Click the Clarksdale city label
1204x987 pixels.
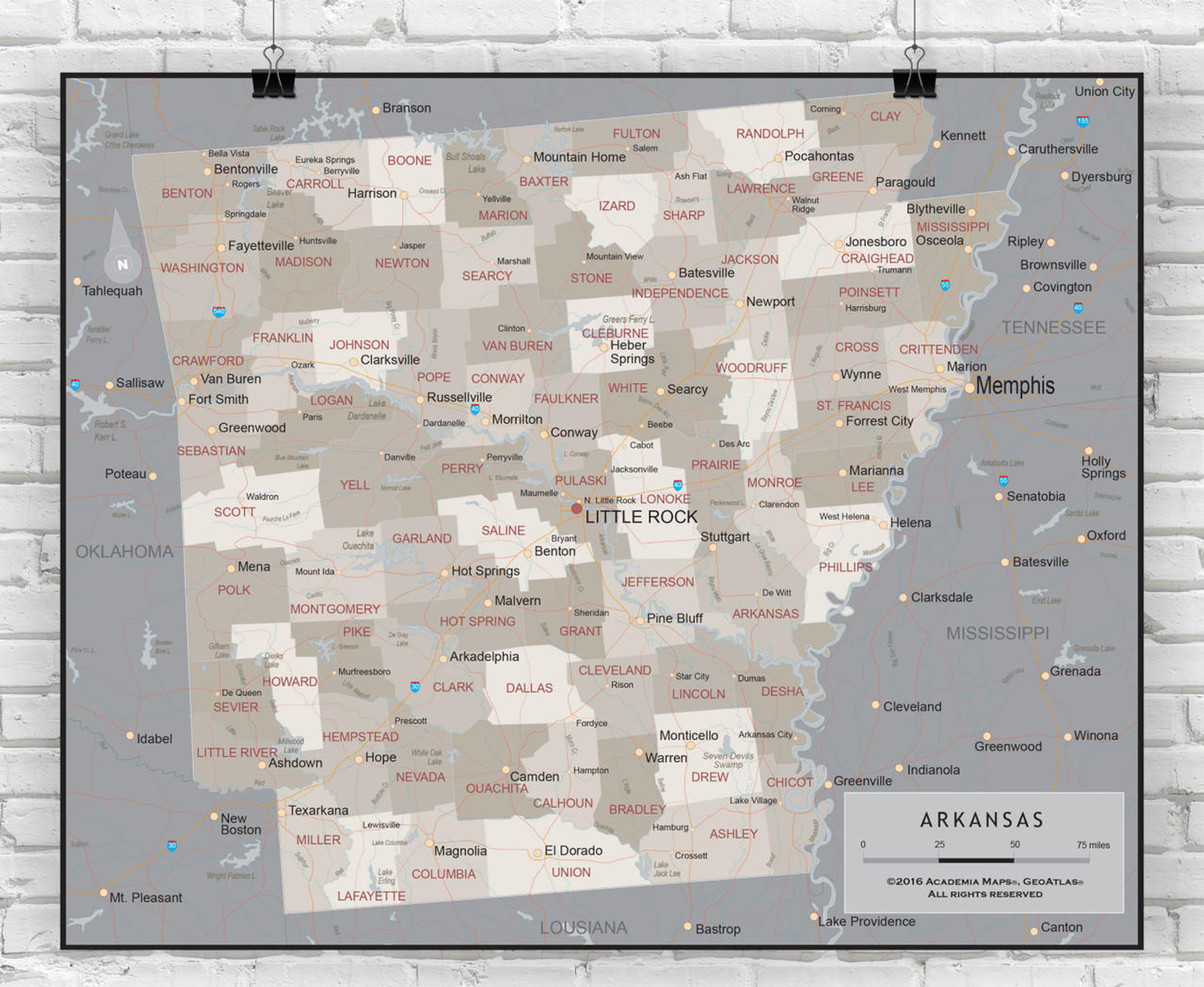click(941, 597)
